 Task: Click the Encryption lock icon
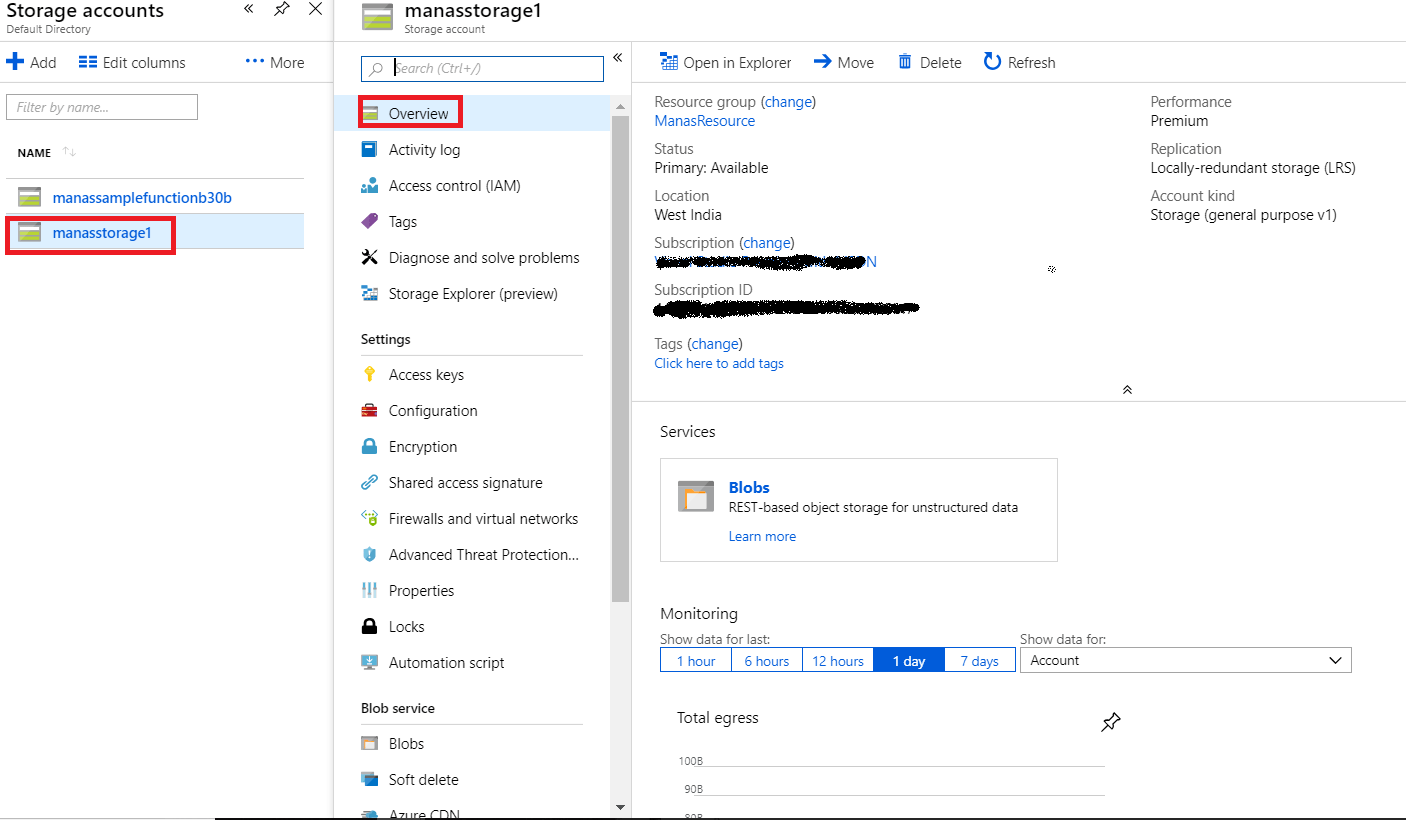click(x=370, y=446)
